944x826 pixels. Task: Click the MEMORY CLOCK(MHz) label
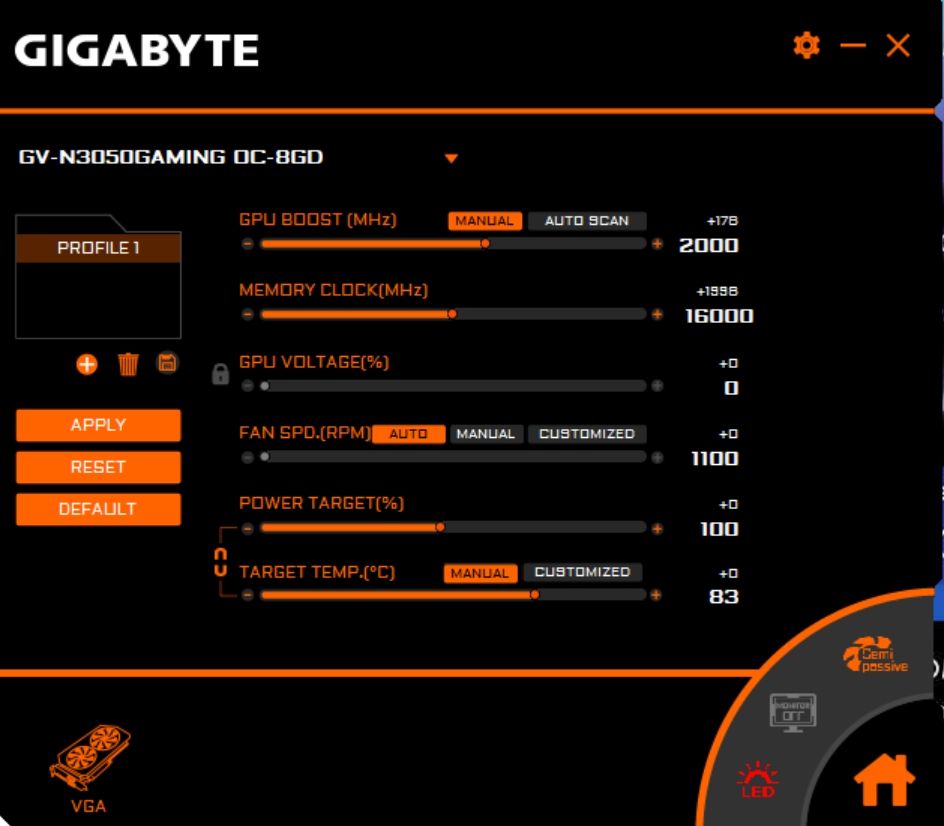pos(334,290)
